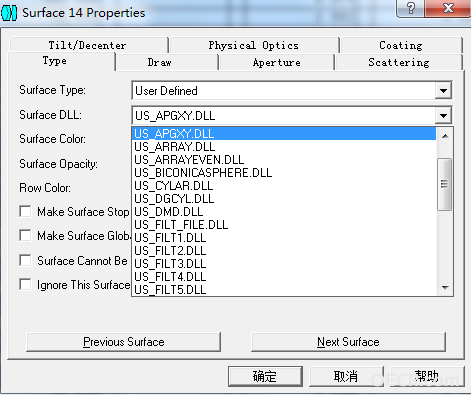The height and width of the screenshot is (395, 471).
Task: Pick US_DMD.DLL from the list
Action: 284,212
